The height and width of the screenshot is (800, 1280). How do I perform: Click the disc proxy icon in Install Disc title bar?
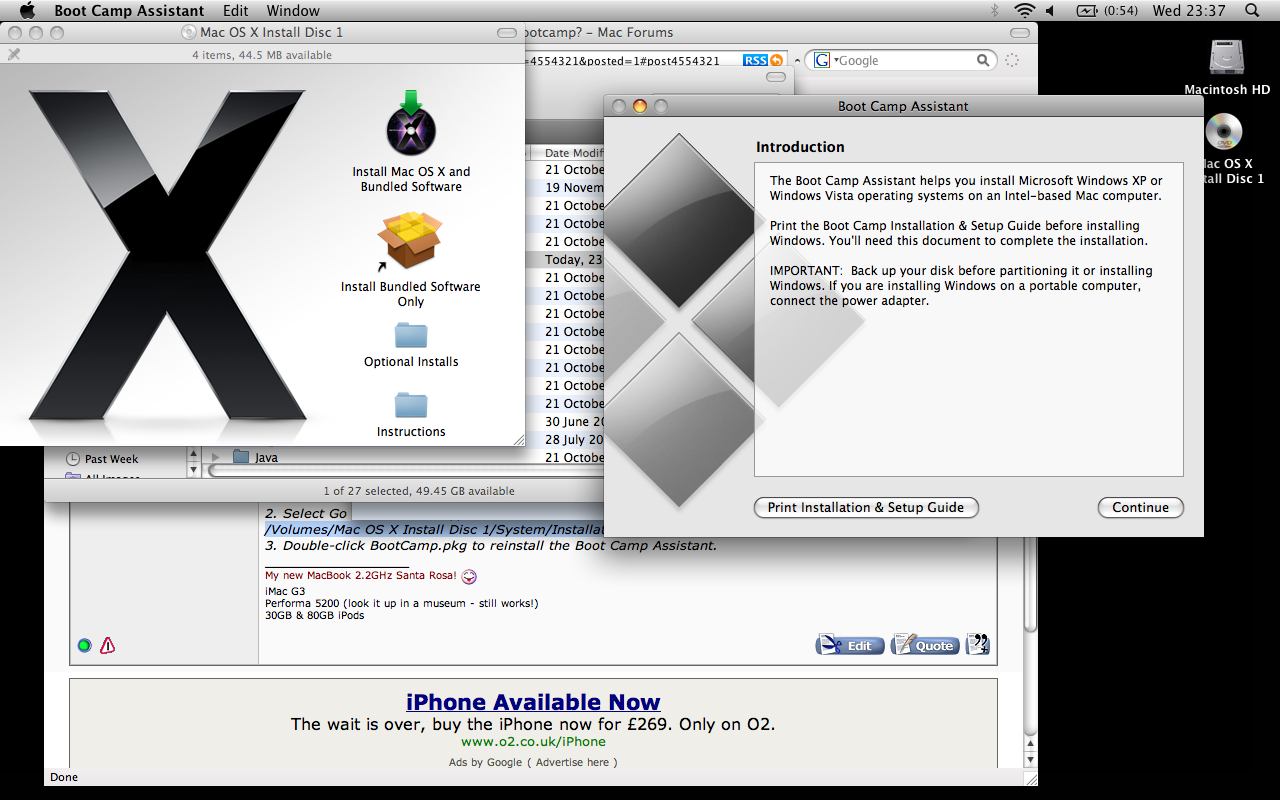(189, 32)
